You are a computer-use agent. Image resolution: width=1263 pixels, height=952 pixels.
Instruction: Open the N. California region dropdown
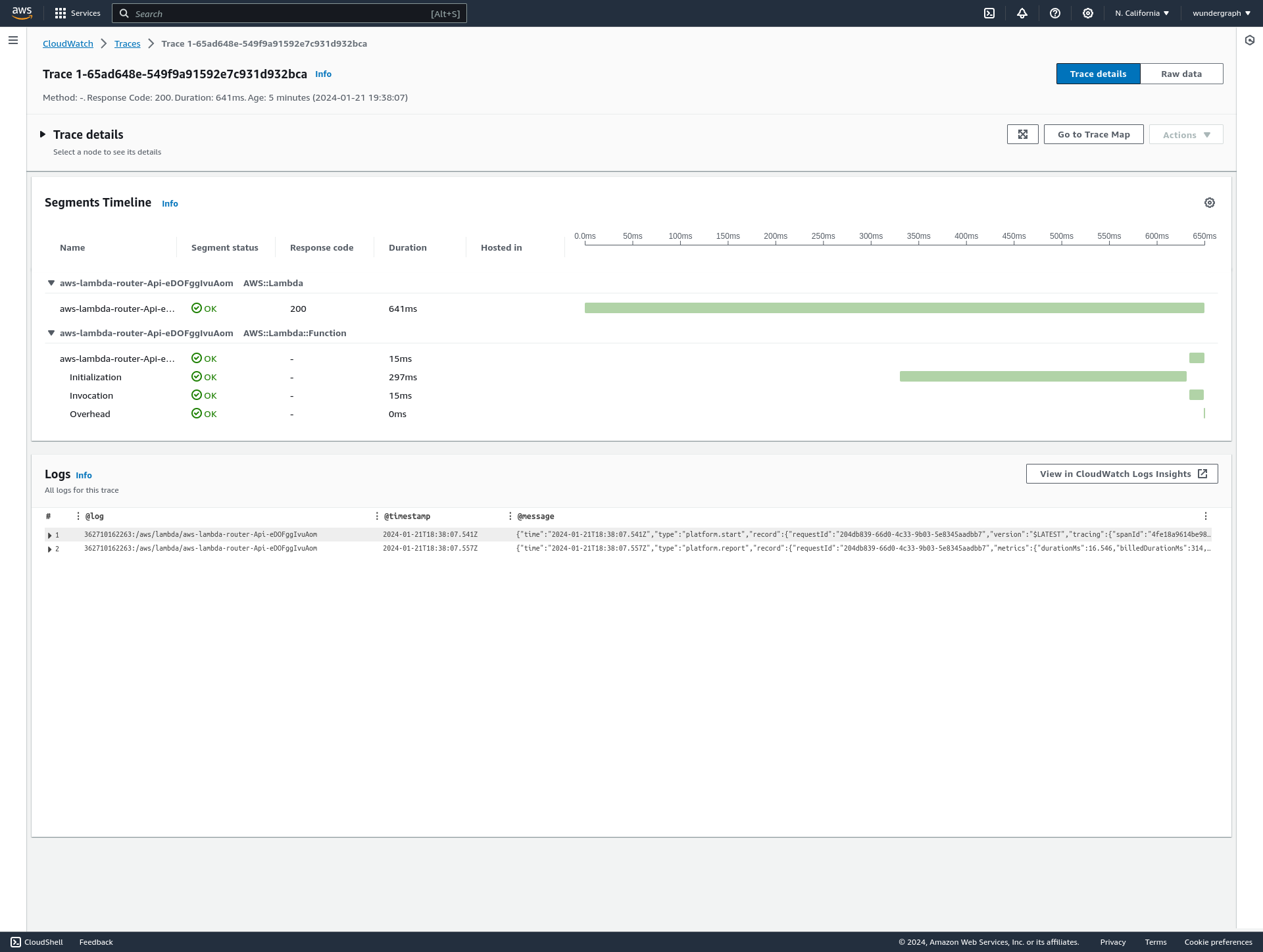[1142, 13]
